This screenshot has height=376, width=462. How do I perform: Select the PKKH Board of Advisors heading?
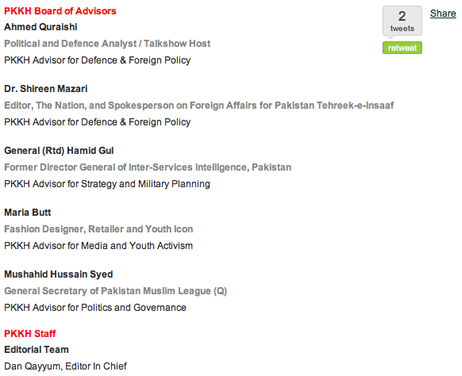point(60,11)
